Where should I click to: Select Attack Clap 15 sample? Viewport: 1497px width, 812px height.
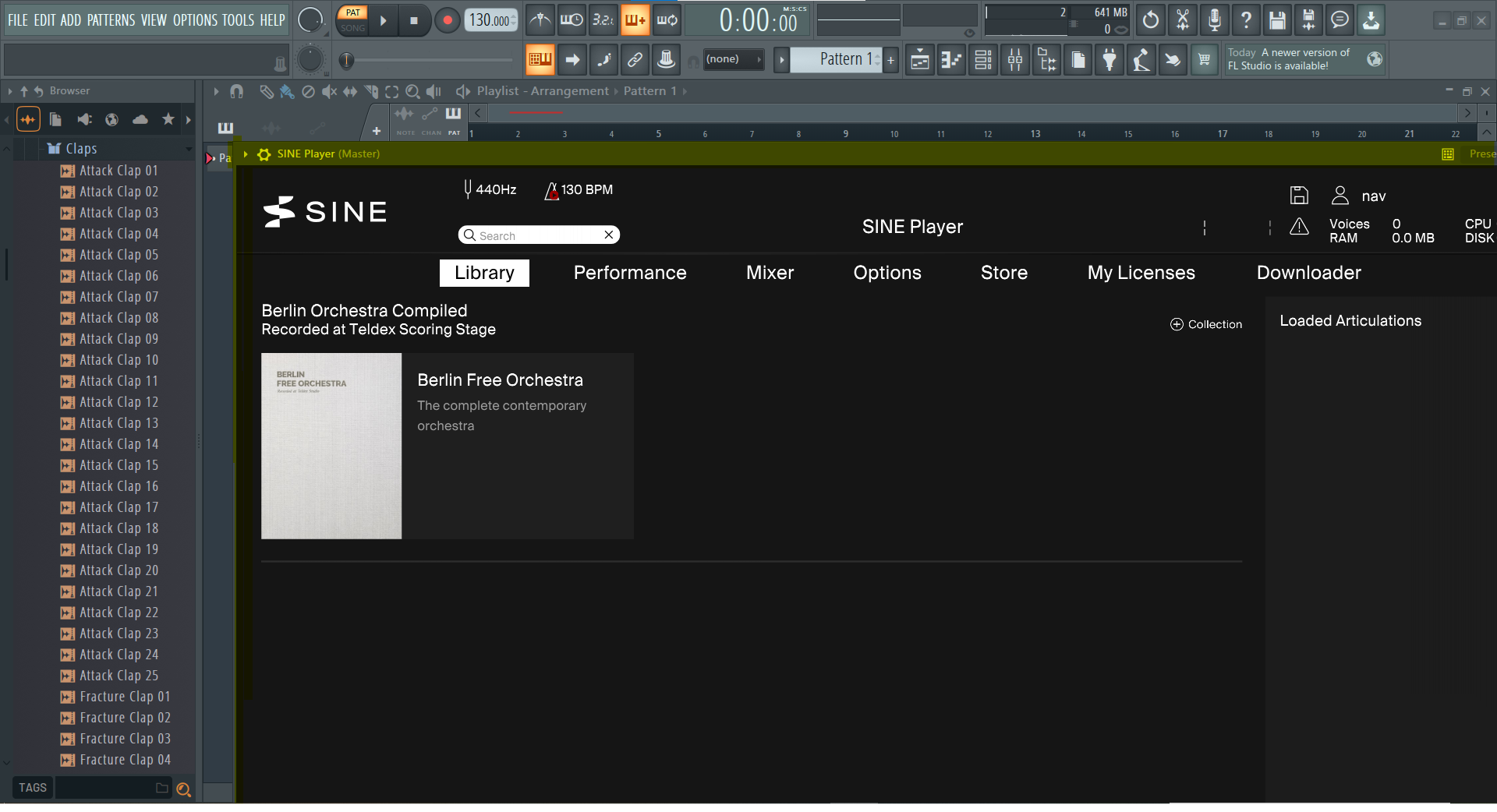coord(119,465)
